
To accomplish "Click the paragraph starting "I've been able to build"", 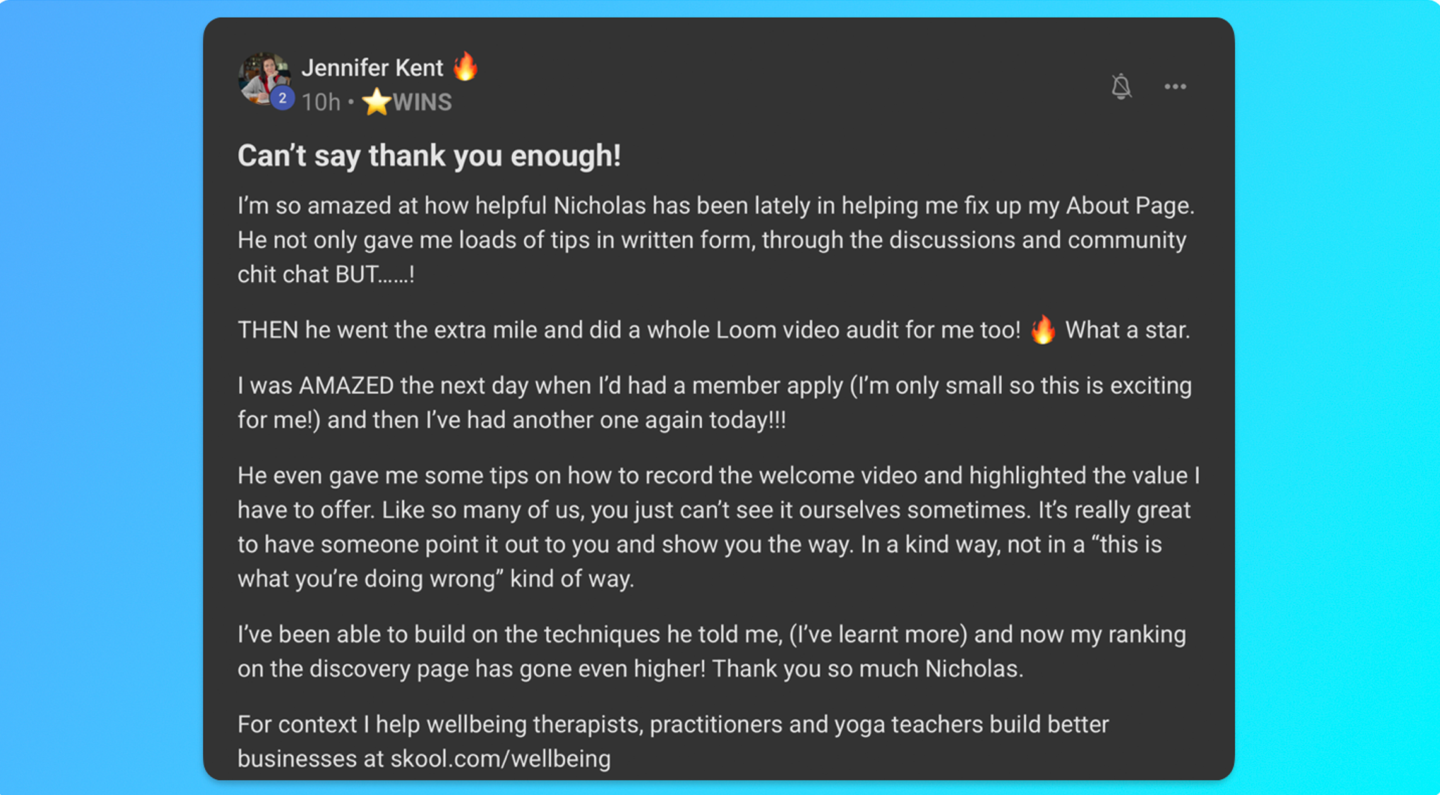I will (711, 651).
